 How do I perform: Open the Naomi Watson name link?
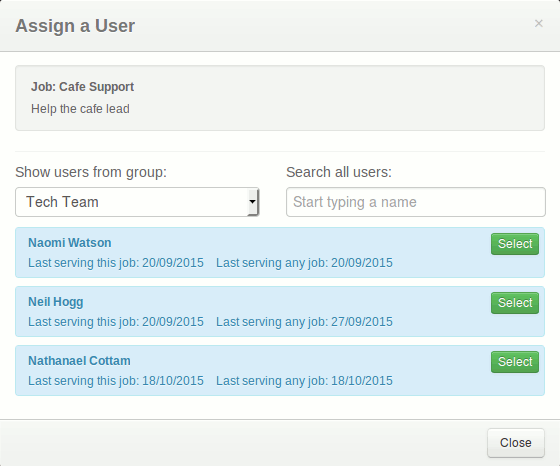pos(70,243)
